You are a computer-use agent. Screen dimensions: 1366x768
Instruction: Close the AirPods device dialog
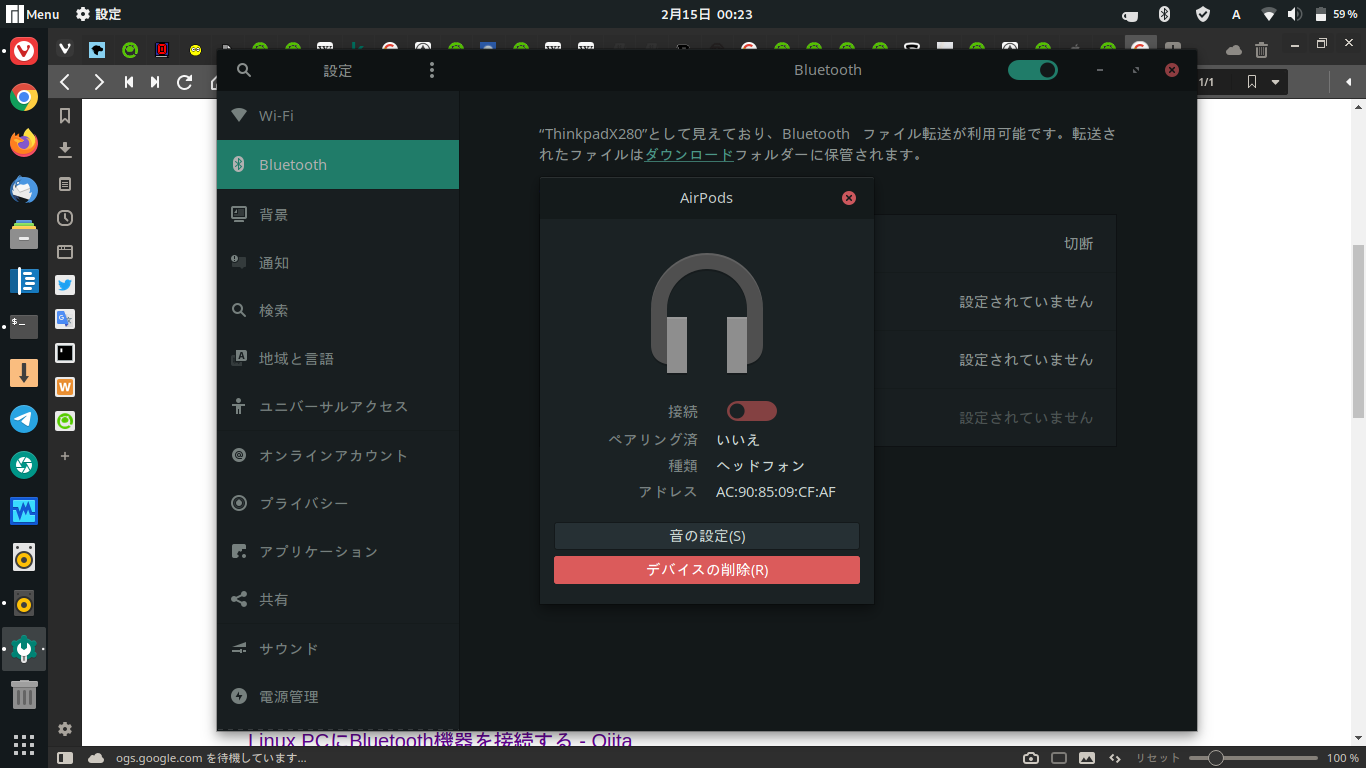(x=849, y=198)
